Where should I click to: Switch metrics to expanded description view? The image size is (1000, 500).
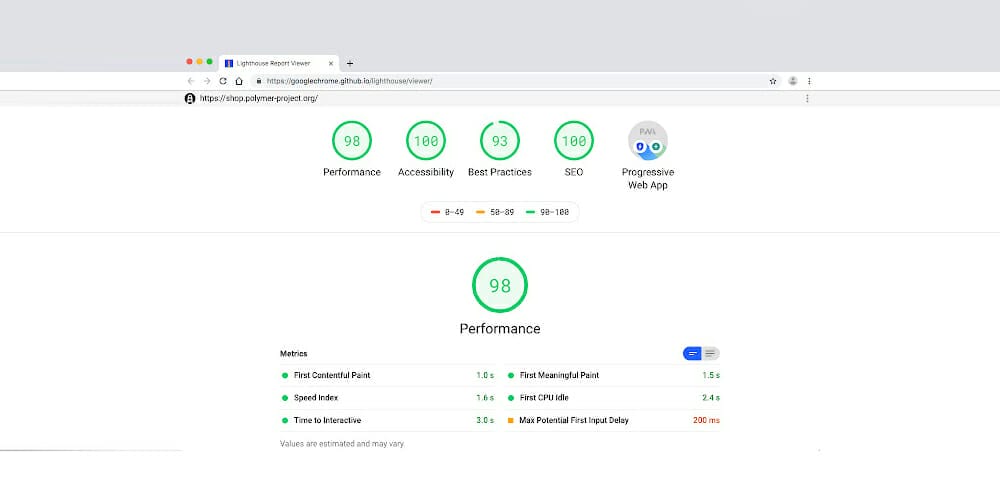coord(710,353)
